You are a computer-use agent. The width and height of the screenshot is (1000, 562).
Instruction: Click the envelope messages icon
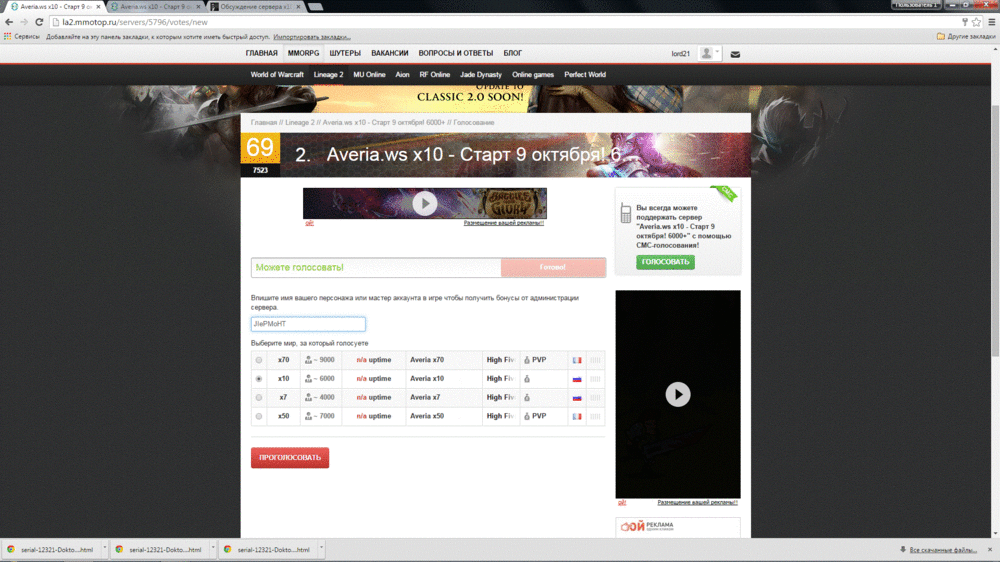click(x=736, y=54)
